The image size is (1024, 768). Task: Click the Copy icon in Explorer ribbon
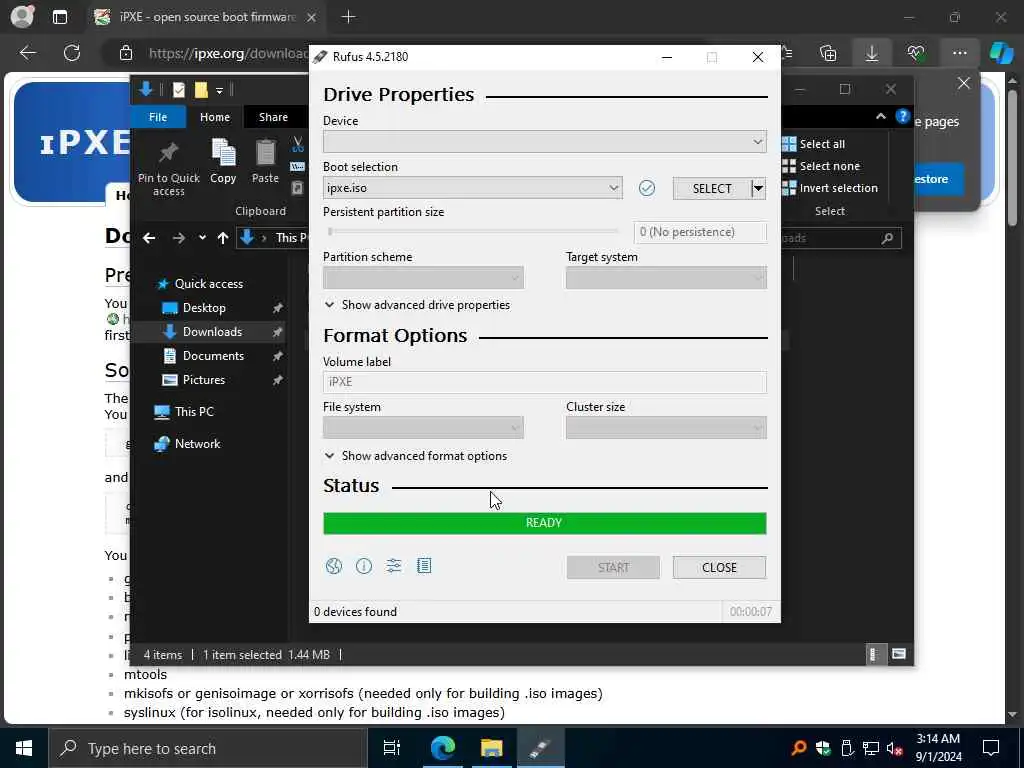tap(223, 161)
